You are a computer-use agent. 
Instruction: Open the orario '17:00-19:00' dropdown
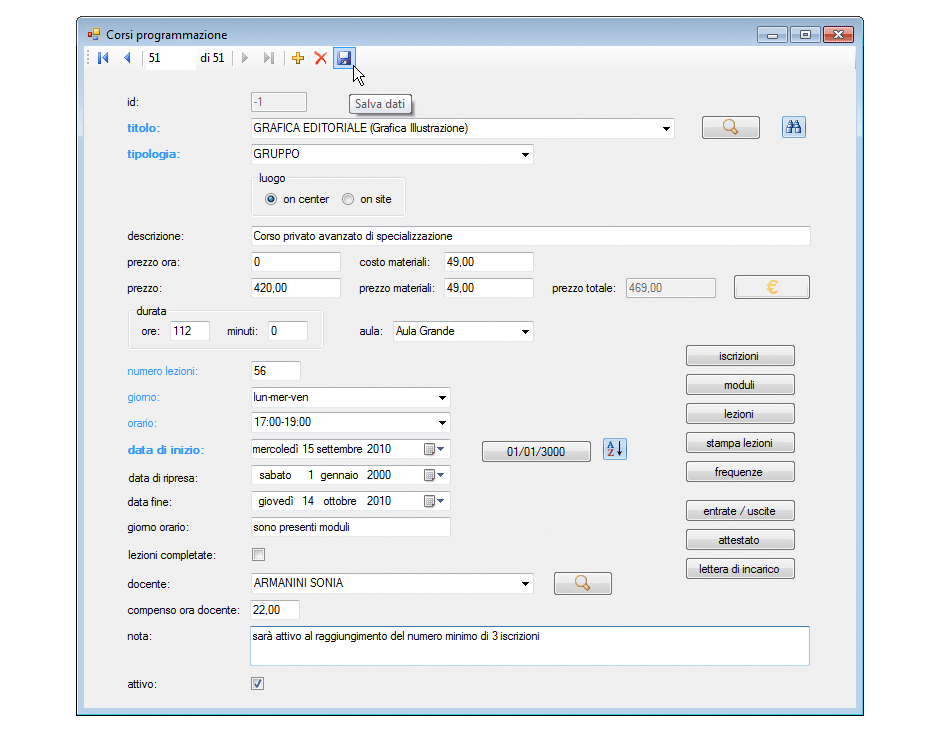click(442, 423)
